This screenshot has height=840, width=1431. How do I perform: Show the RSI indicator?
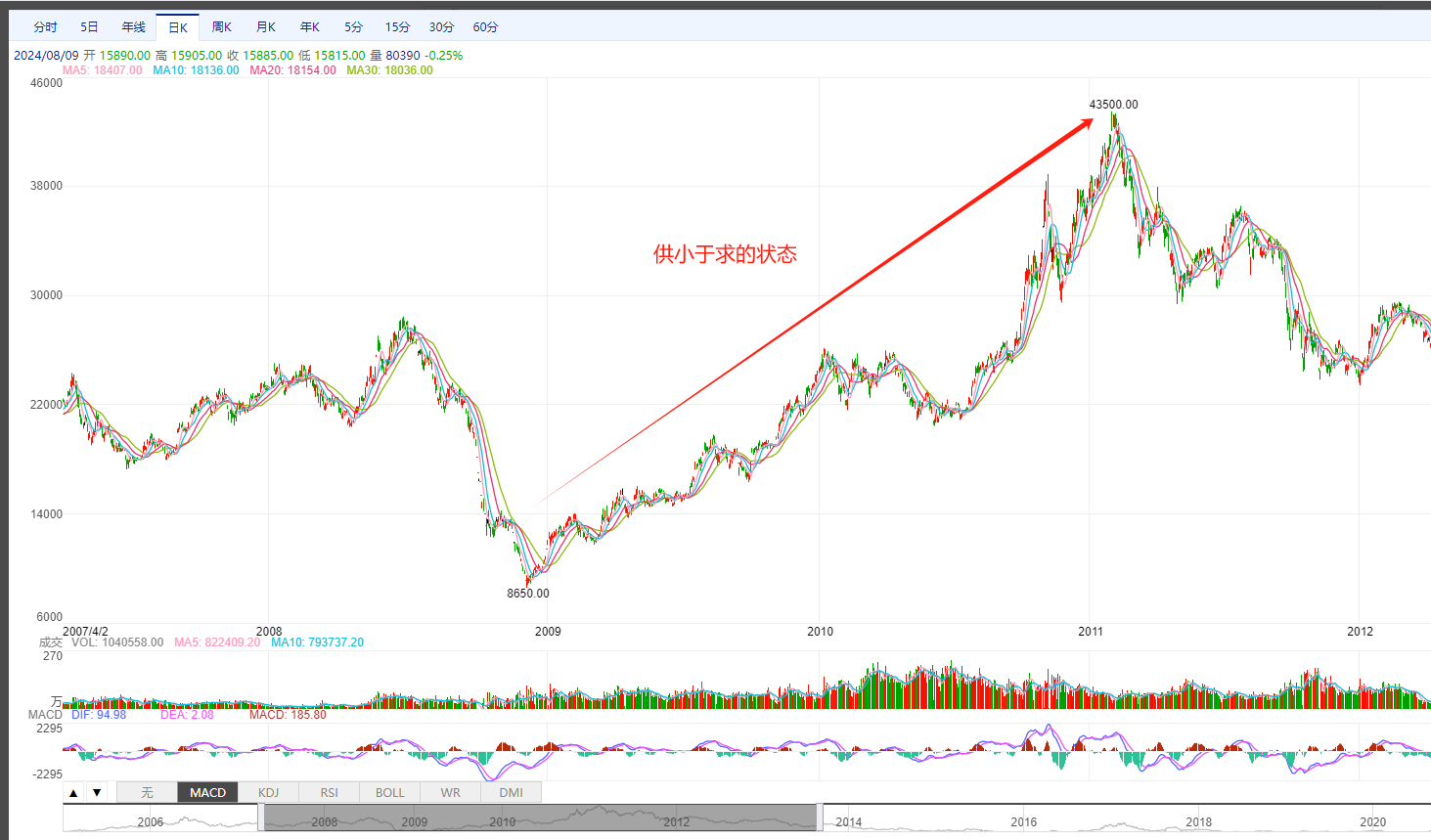coord(329,793)
